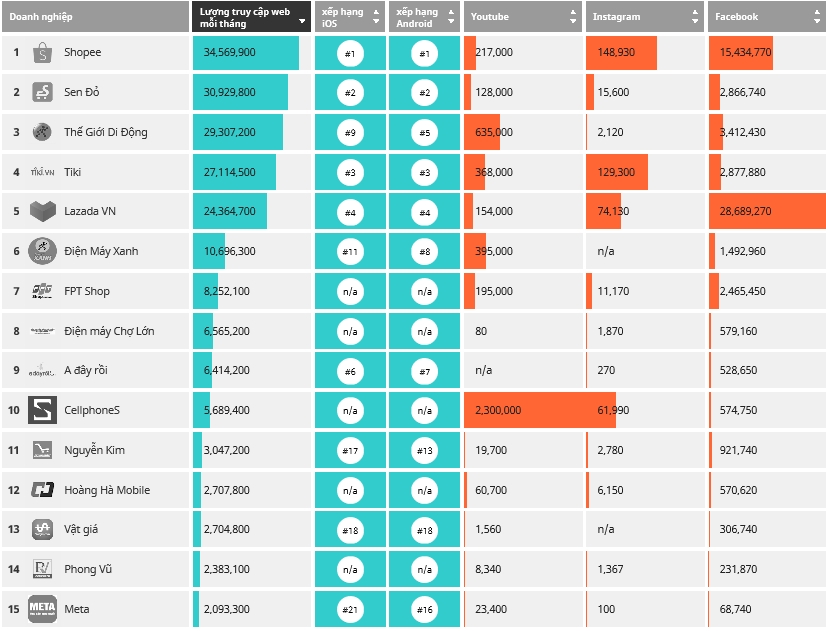This screenshot has height=631, width=826.
Task: Sort by Instagram column arrows
Action: pyautogui.click(x=695, y=17)
